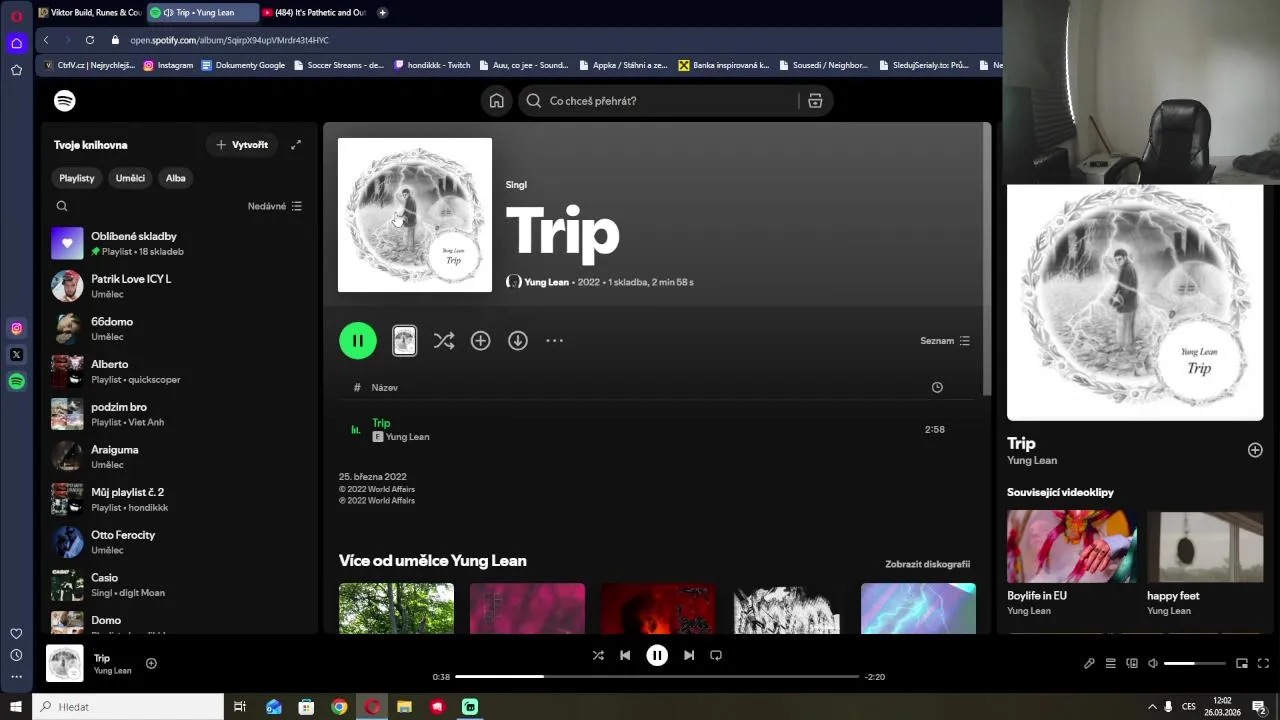Select the Playlisty filter chip

point(77,178)
